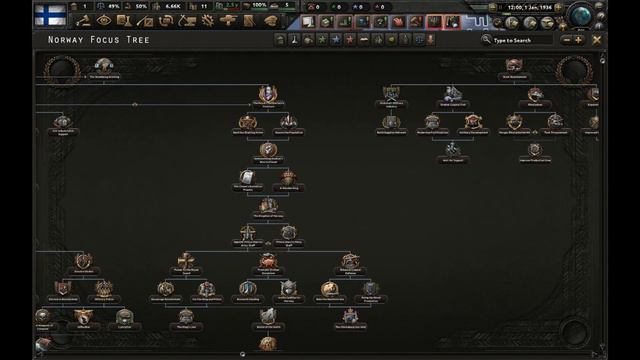Click the war support value 50%
The height and width of the screenshot is (360, 640).
pyautogui.click(x=141, y=7)
